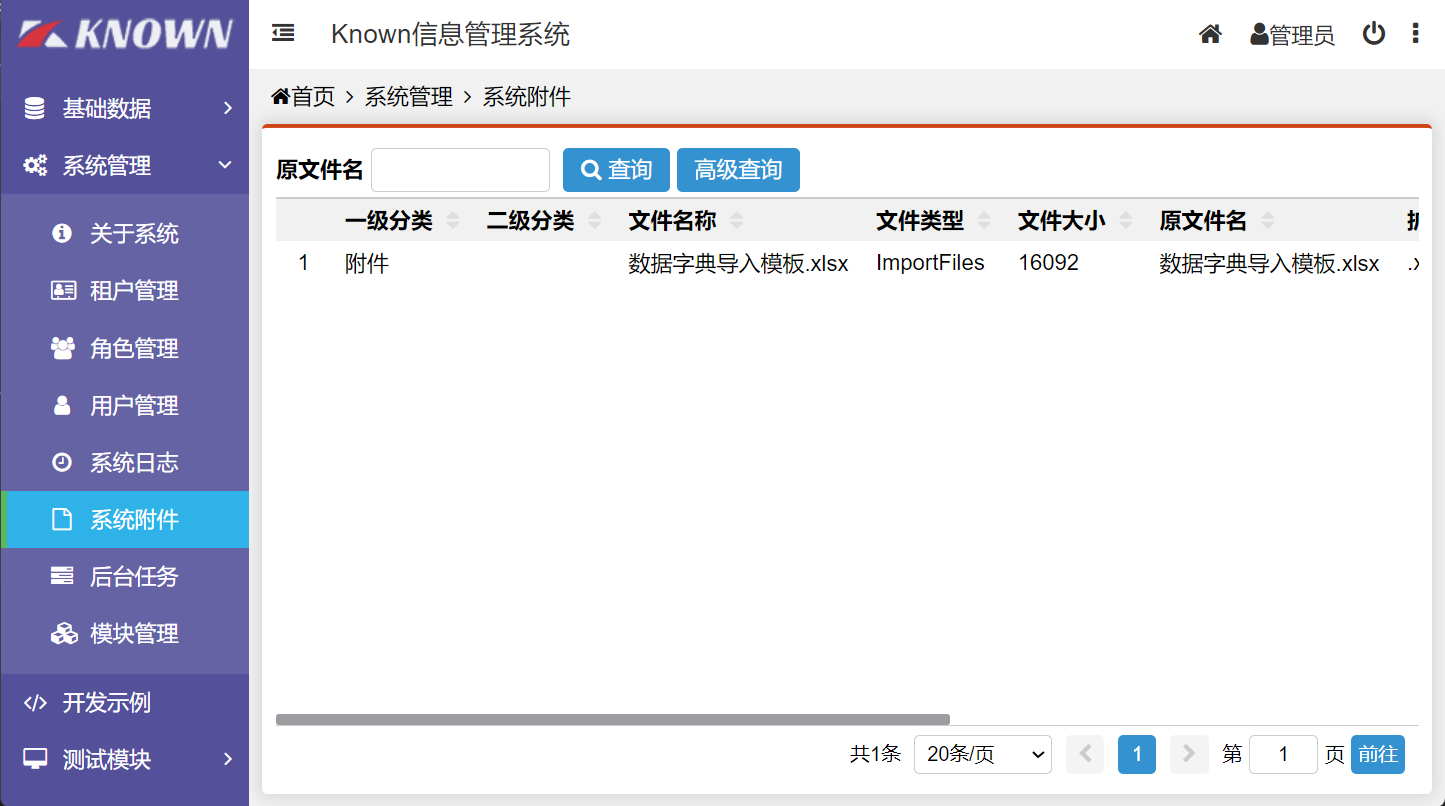
Task: Open 租户管理 menu item
Action: pos(125,290)
